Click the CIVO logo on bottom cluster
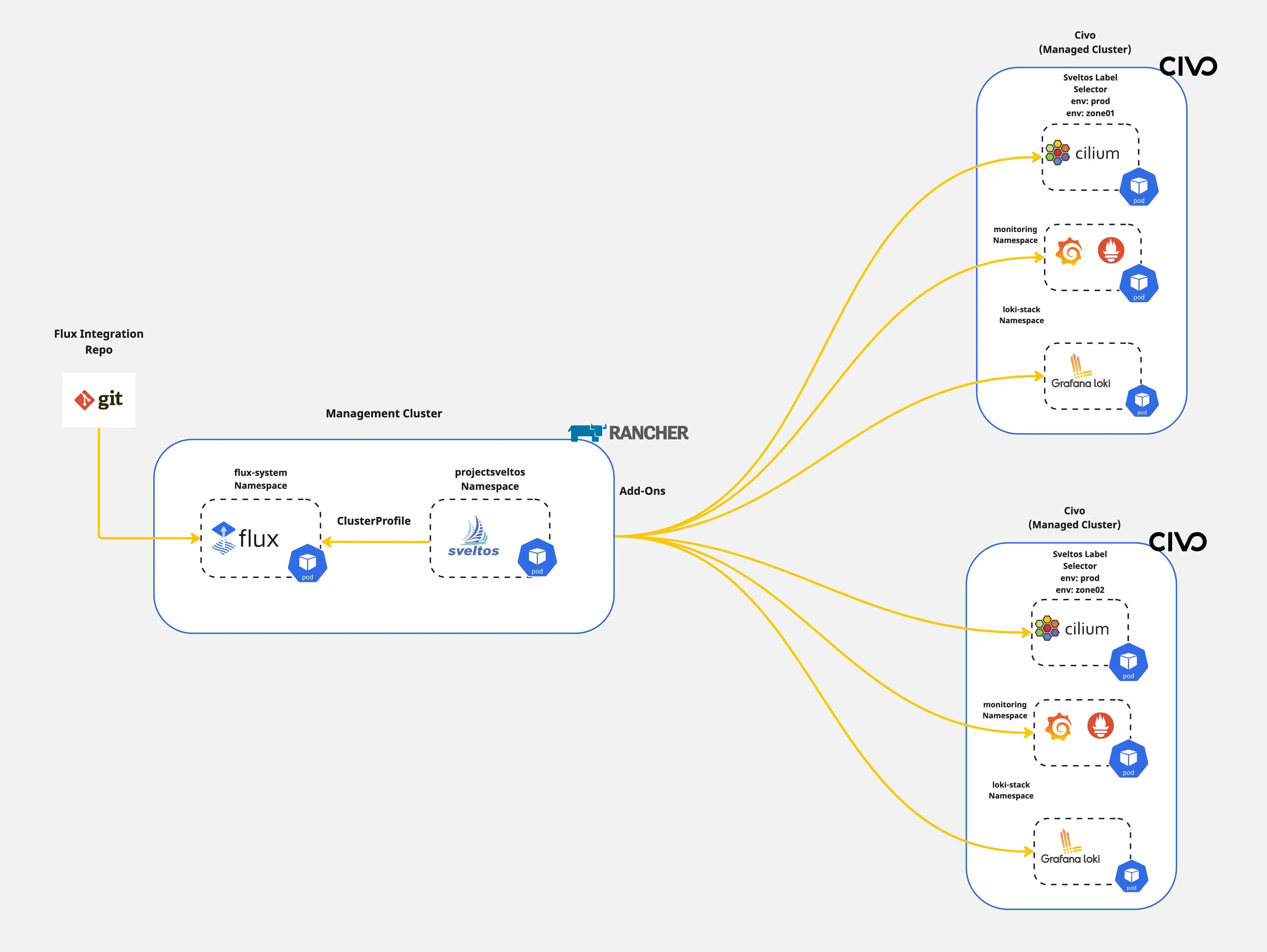This screenshot has height=952, width=1267. pos(1178,542)
